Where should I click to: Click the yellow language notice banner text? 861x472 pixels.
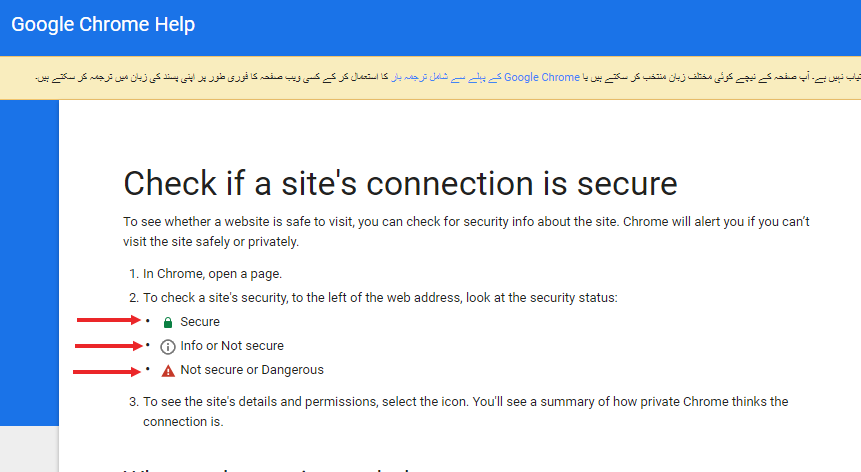(448, 77)
